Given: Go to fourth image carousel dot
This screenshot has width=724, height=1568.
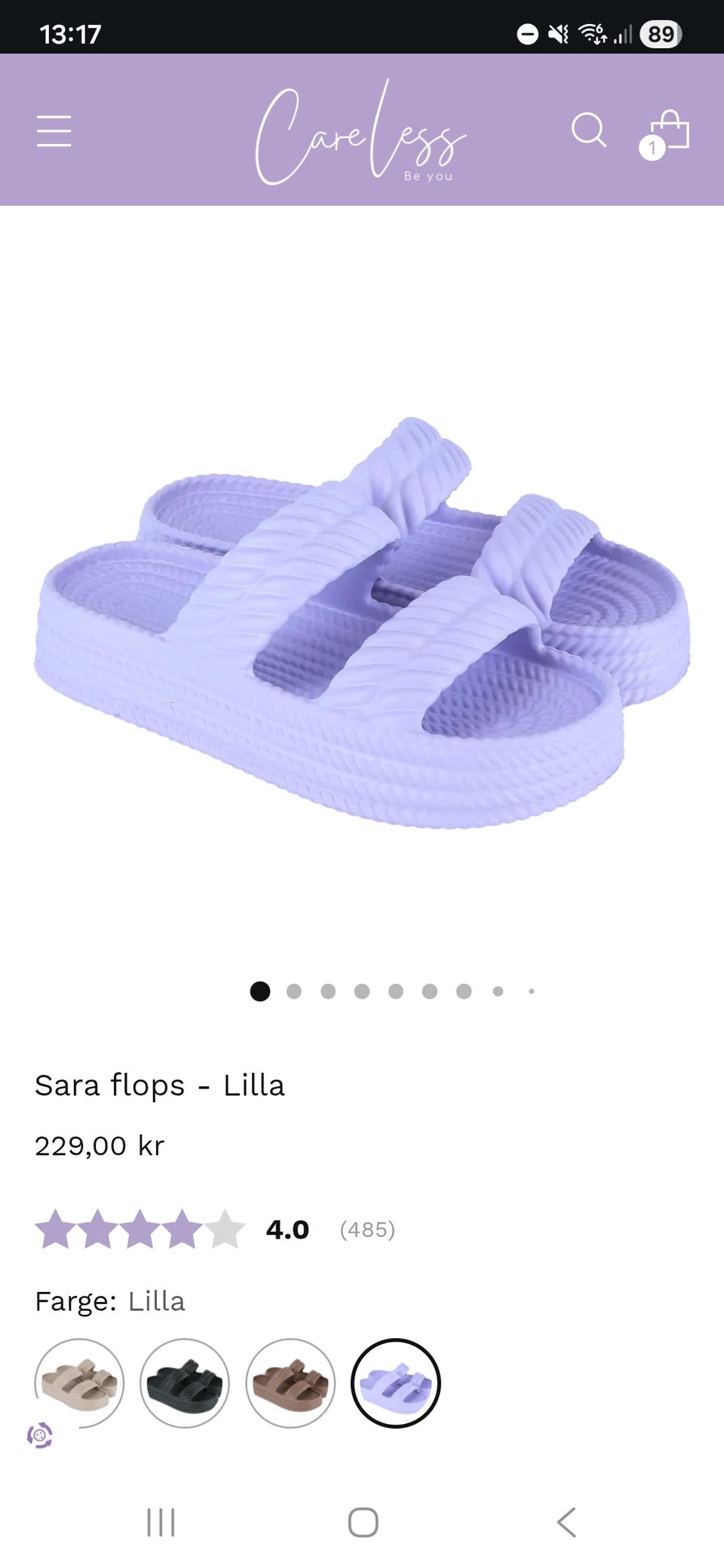Looking at the screenshot, I should click(x=362, y=991).
